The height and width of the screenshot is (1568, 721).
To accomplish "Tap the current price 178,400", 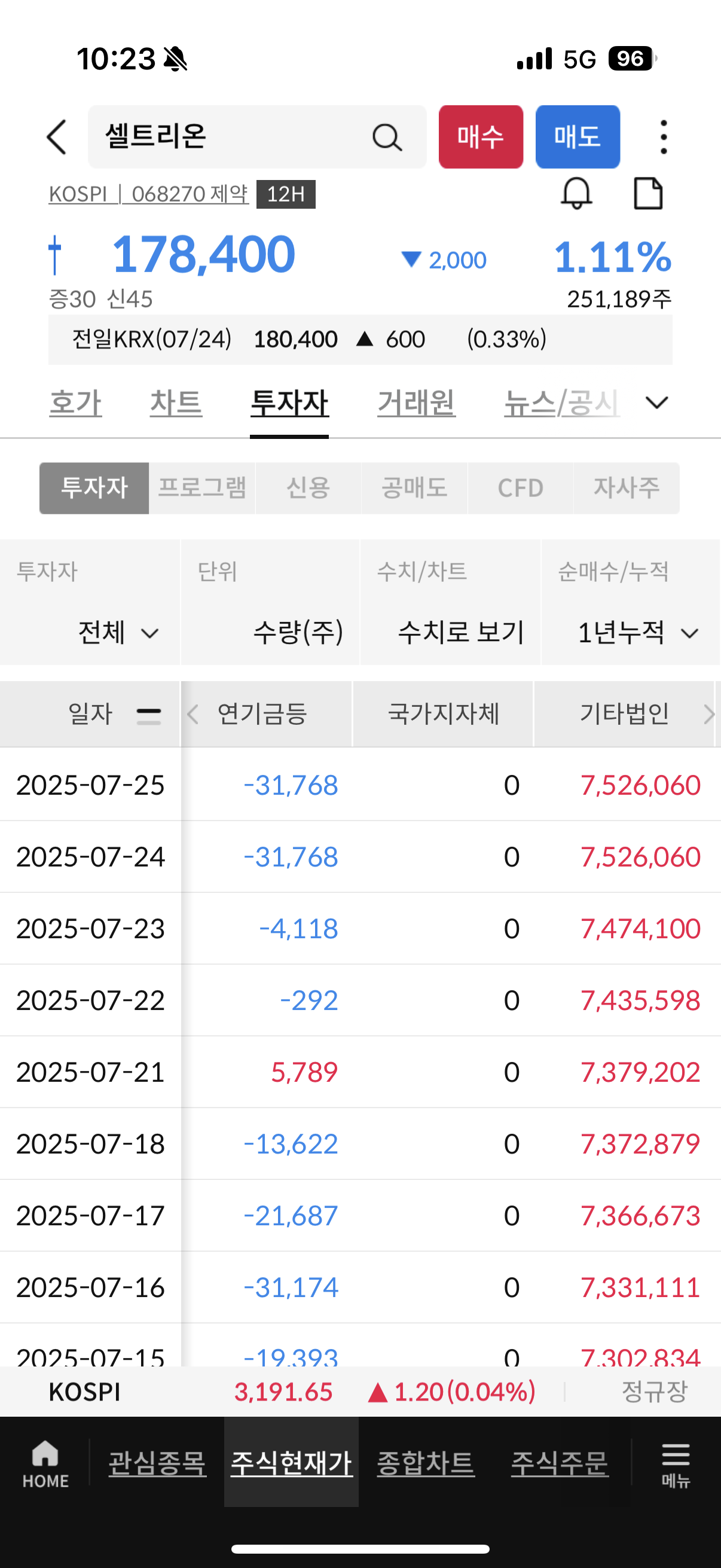I will [x=204, y=254].
